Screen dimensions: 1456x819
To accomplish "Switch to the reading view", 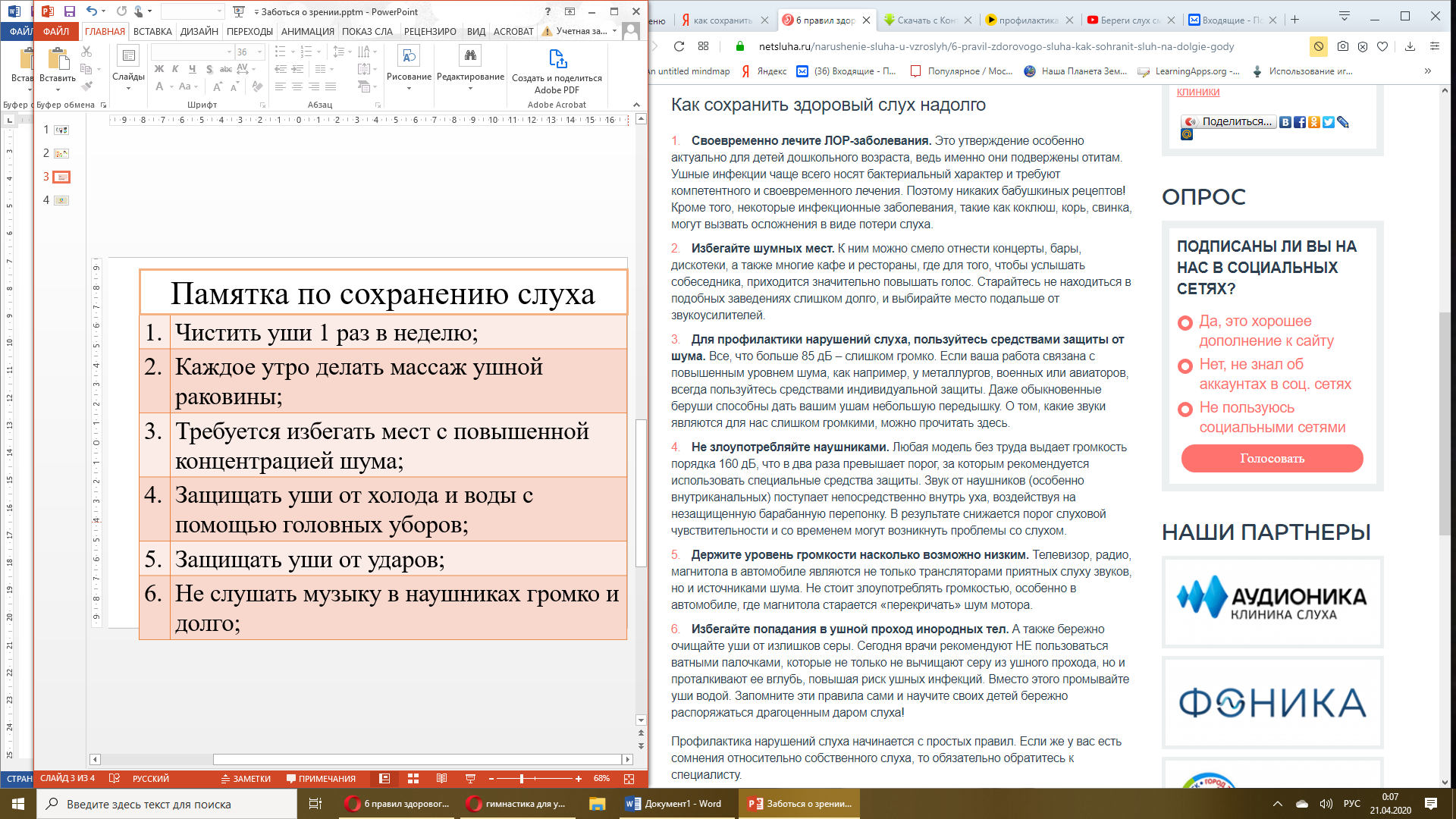I will click(x=441, y=779).
